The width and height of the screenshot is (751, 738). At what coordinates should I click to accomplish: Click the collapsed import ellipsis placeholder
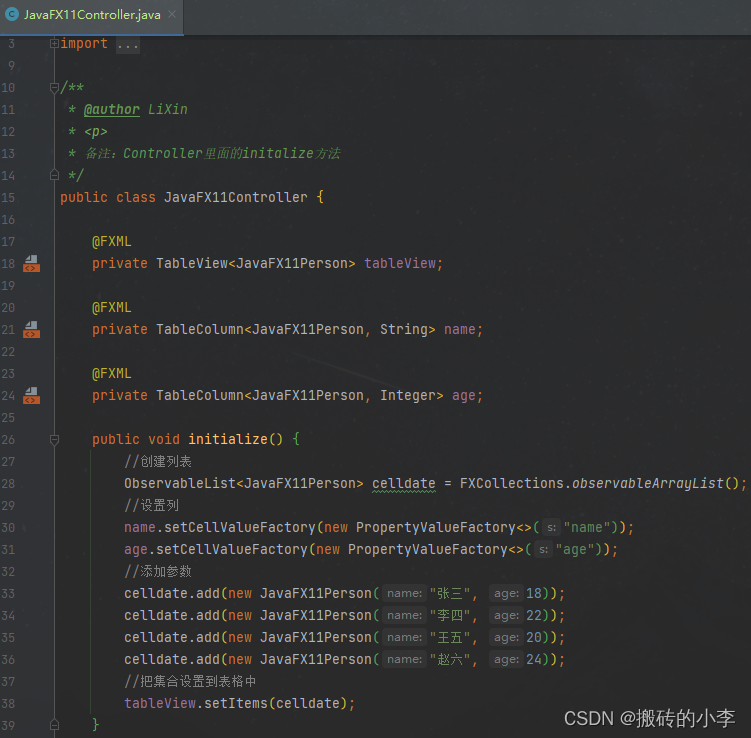pos(128,45)
